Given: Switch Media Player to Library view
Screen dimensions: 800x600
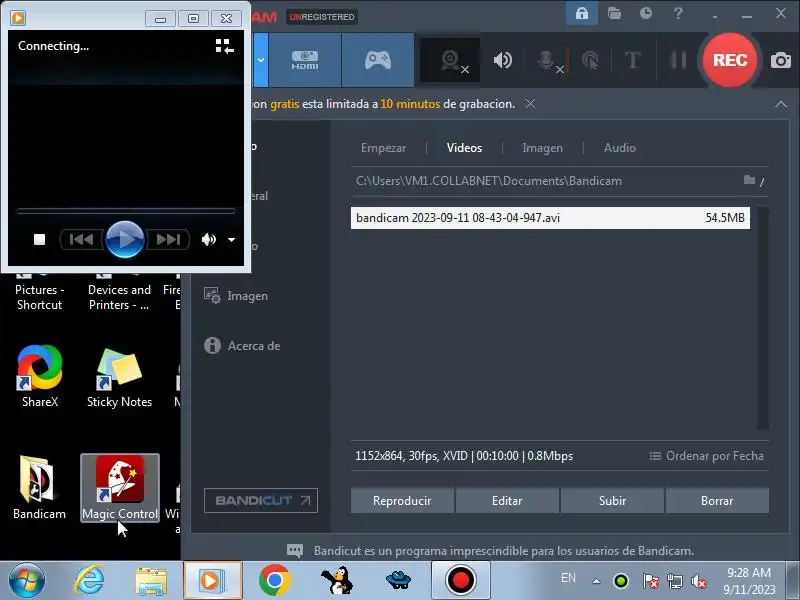Looking at the screenshot, I should click(x=224, y=46).
